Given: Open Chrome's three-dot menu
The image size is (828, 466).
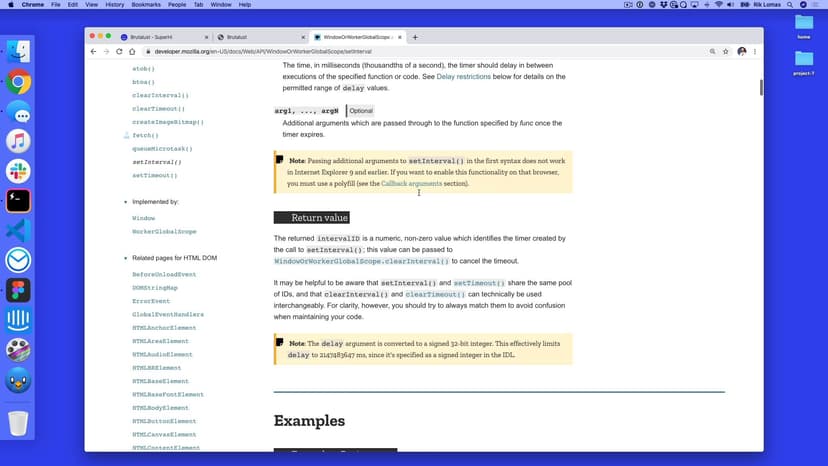Looking at the screenshot, I should [755, 51].
